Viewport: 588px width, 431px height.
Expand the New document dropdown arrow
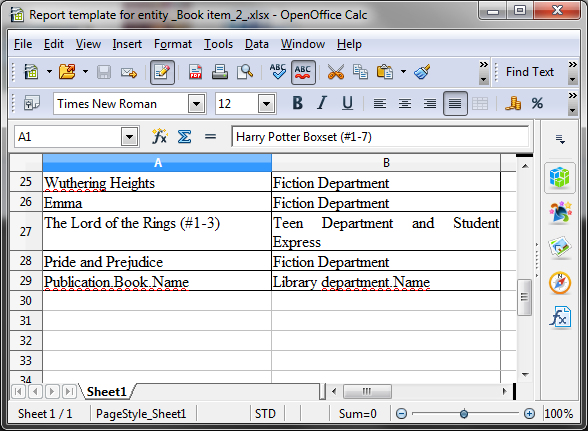point(49,71)
